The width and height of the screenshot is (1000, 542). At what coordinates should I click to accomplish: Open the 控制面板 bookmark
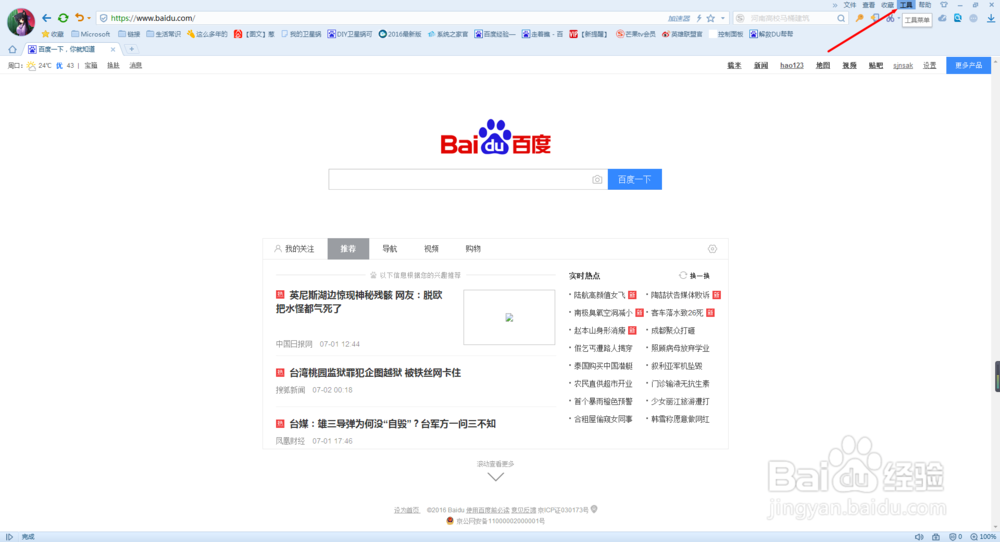point(726,34)
